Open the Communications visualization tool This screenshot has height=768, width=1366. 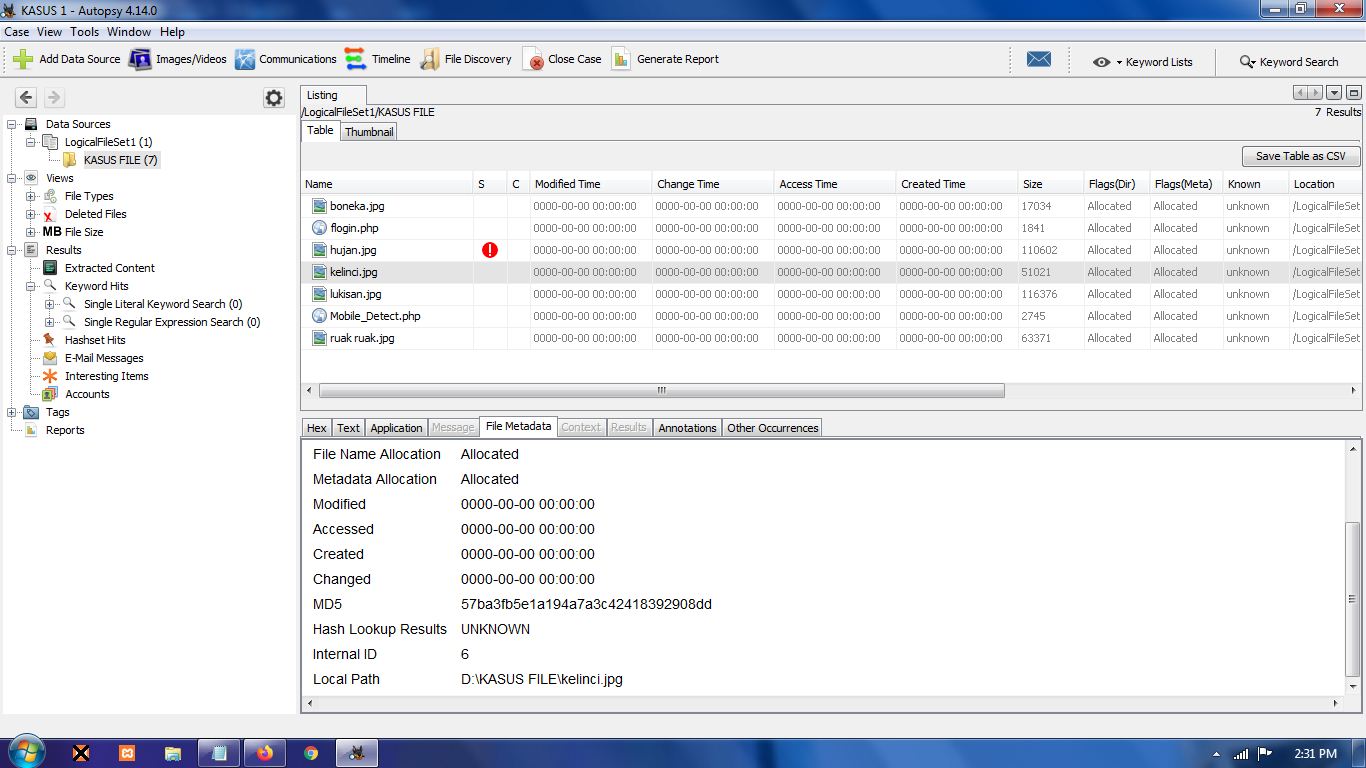[245, 60]
